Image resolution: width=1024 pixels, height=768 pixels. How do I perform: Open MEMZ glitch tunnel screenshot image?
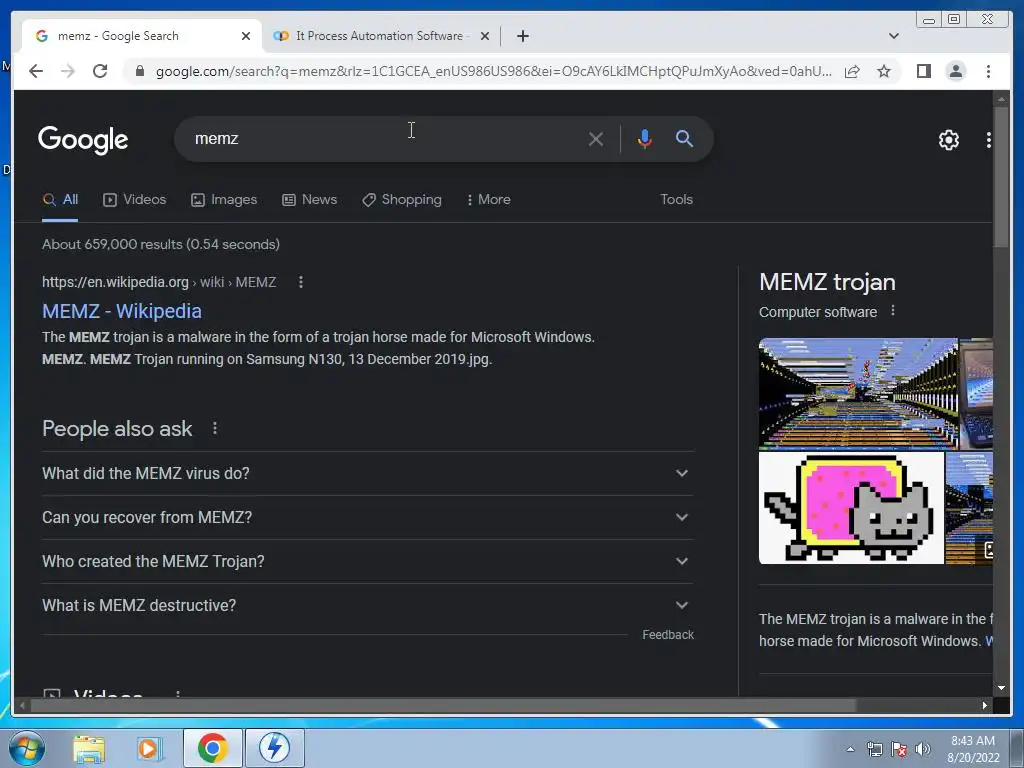pos(858,393)
